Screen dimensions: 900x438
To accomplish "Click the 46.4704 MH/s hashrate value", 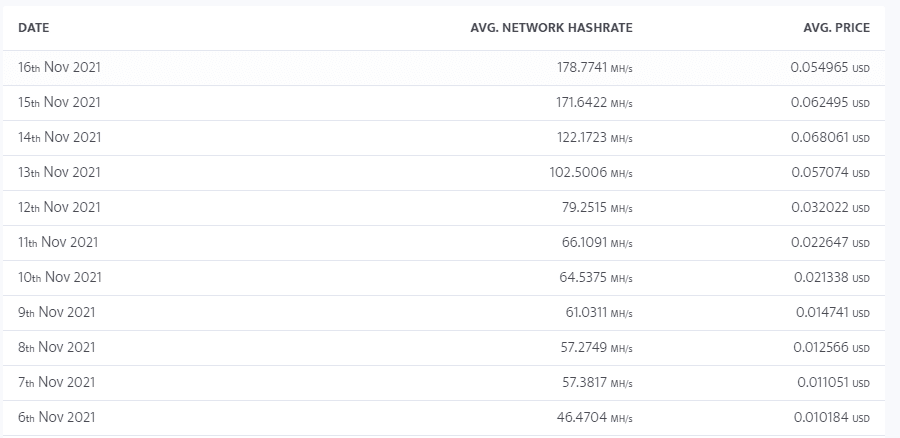I will coord(595,418).
